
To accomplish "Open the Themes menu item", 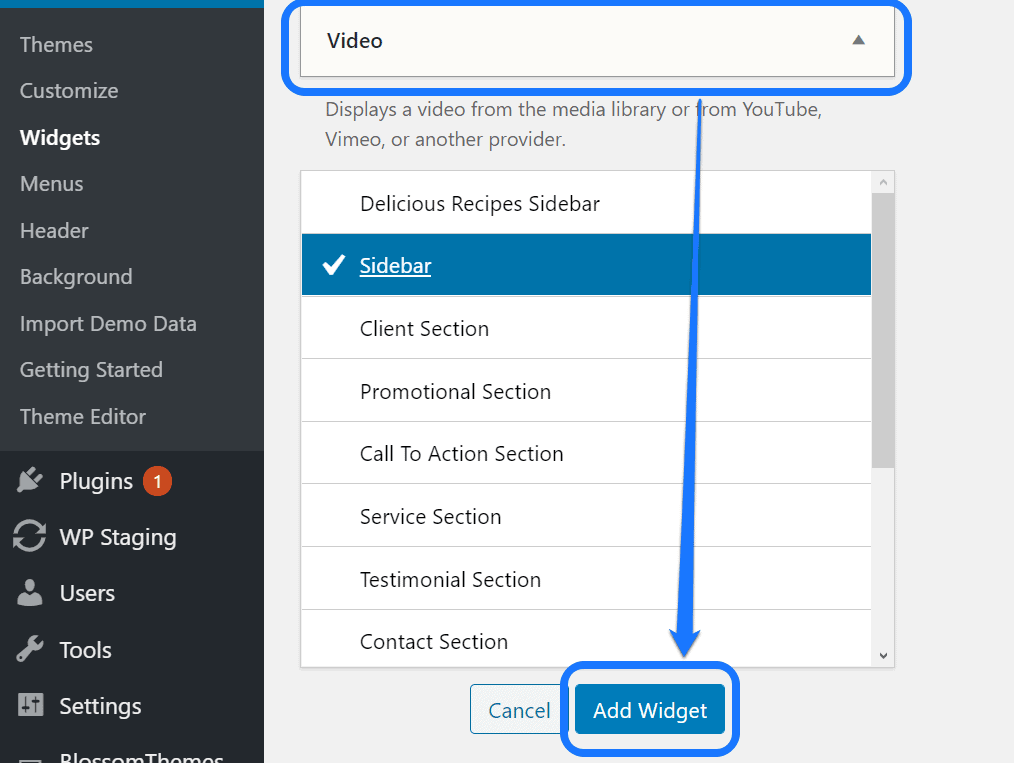I will 56,45.
